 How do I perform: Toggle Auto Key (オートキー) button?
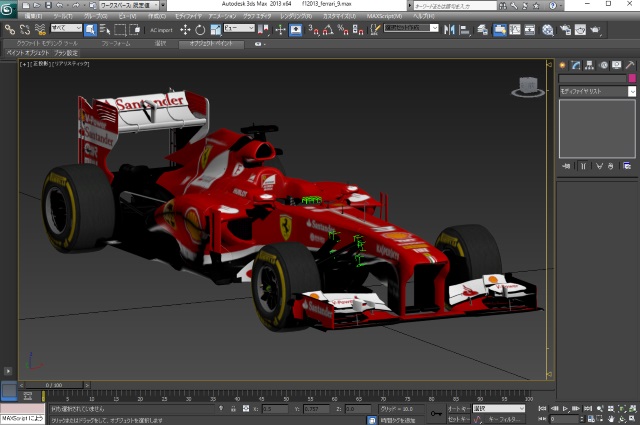(459, 409)
